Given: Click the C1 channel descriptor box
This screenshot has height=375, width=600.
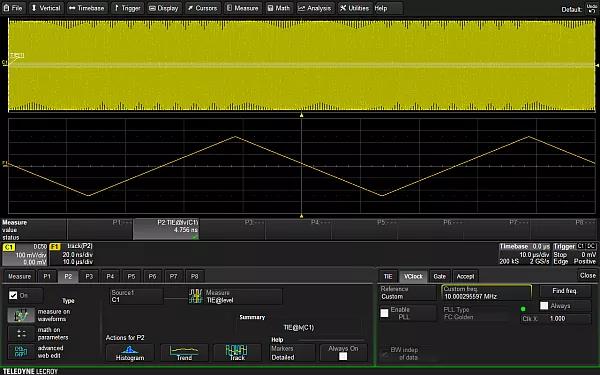Looking at the screenshot, I should click(25, 254).
